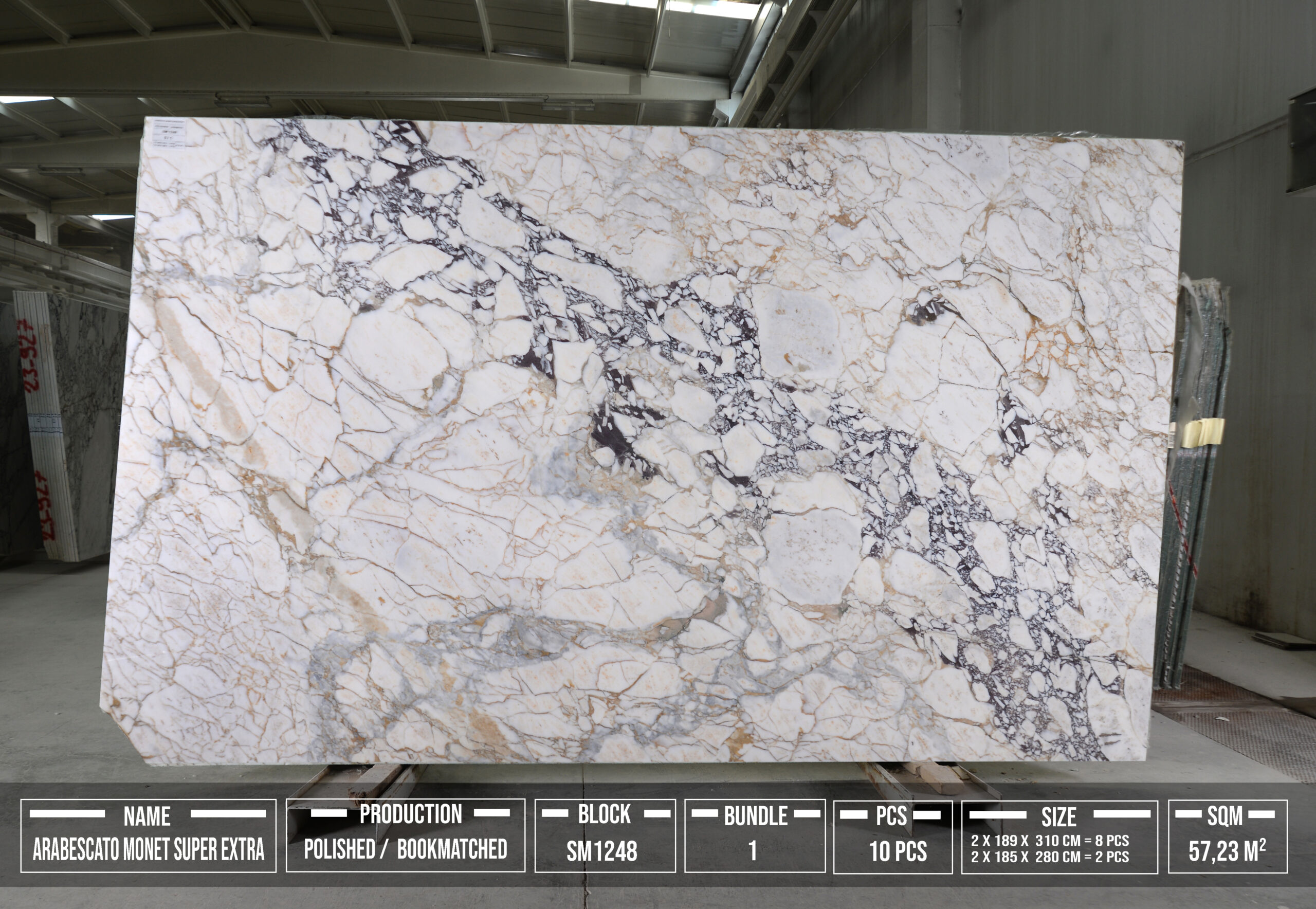Click the SIZE header label
This screenshot has height=909, width=1316.
click(x=1058, y=818)
